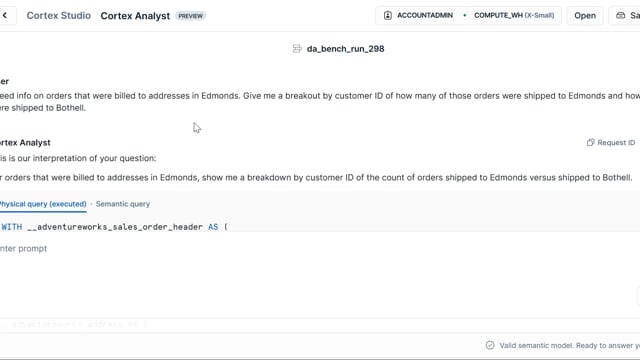Open Cortex Studio breadcrumb link
Viewport: 640px width, 360px height.
tap(59, 16)
